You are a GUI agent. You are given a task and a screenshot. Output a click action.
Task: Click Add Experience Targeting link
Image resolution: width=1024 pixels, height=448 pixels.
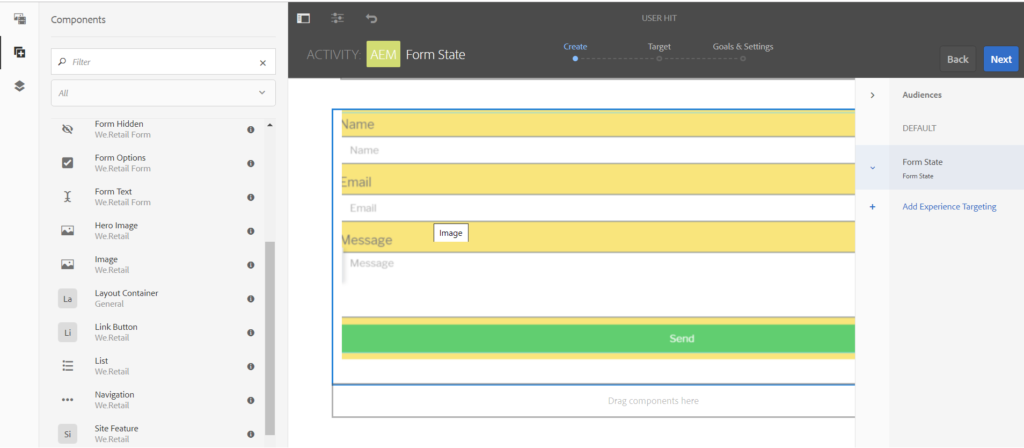click(x=949, y=207)
